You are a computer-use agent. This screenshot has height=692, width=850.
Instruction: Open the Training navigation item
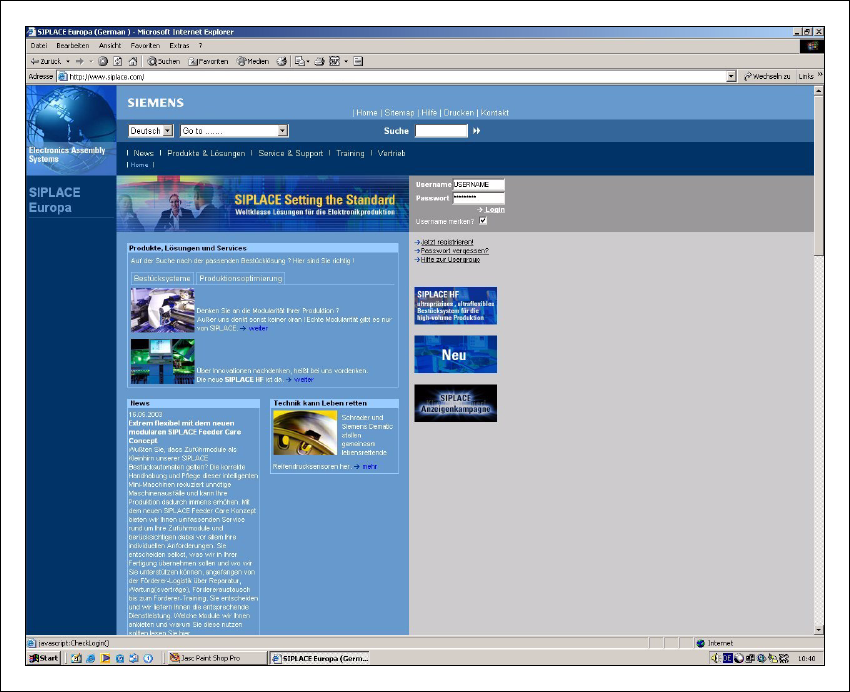350,153
